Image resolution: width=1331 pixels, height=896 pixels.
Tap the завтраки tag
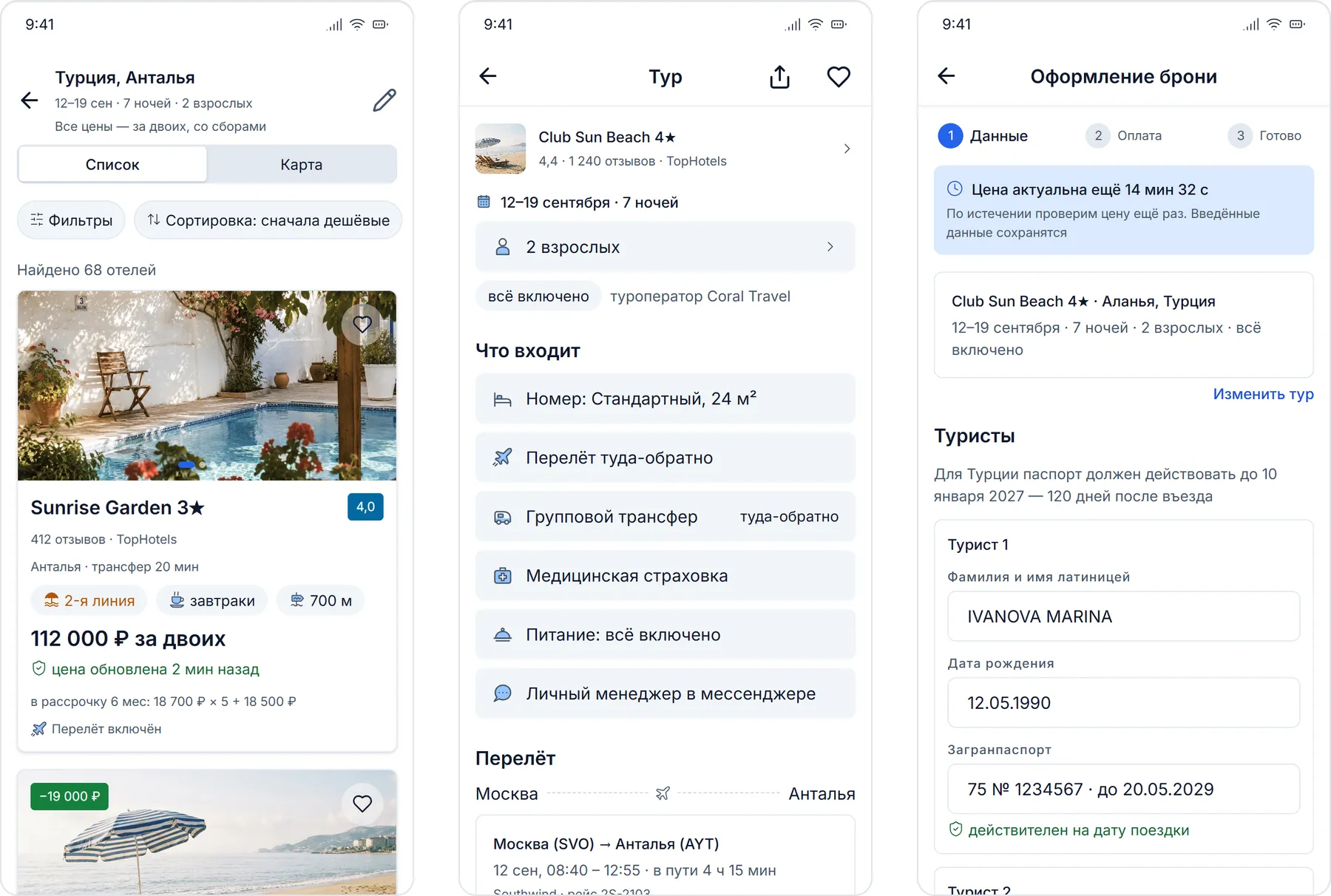212,600
